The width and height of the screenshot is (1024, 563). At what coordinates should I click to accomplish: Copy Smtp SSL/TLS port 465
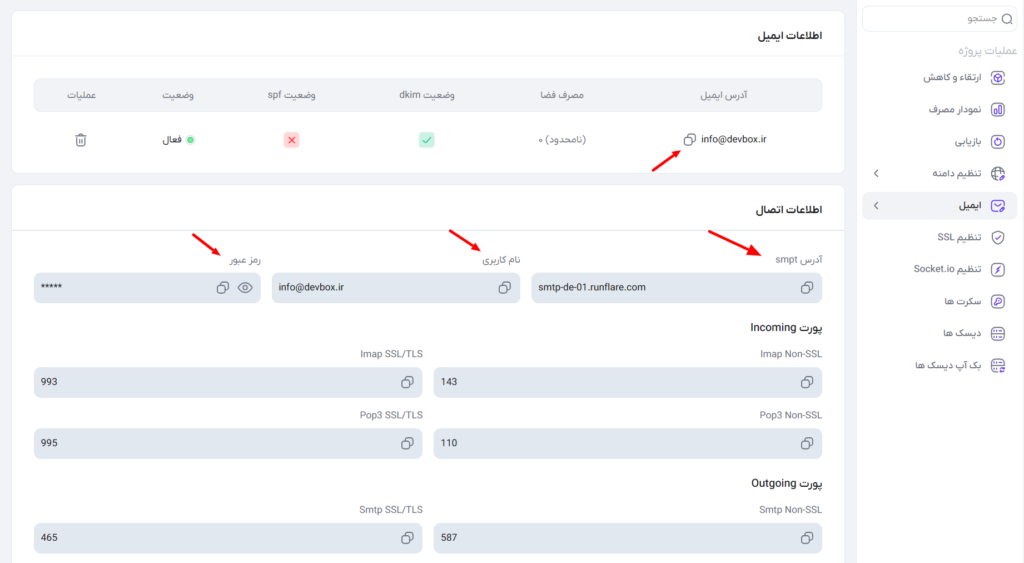(408, 538)
